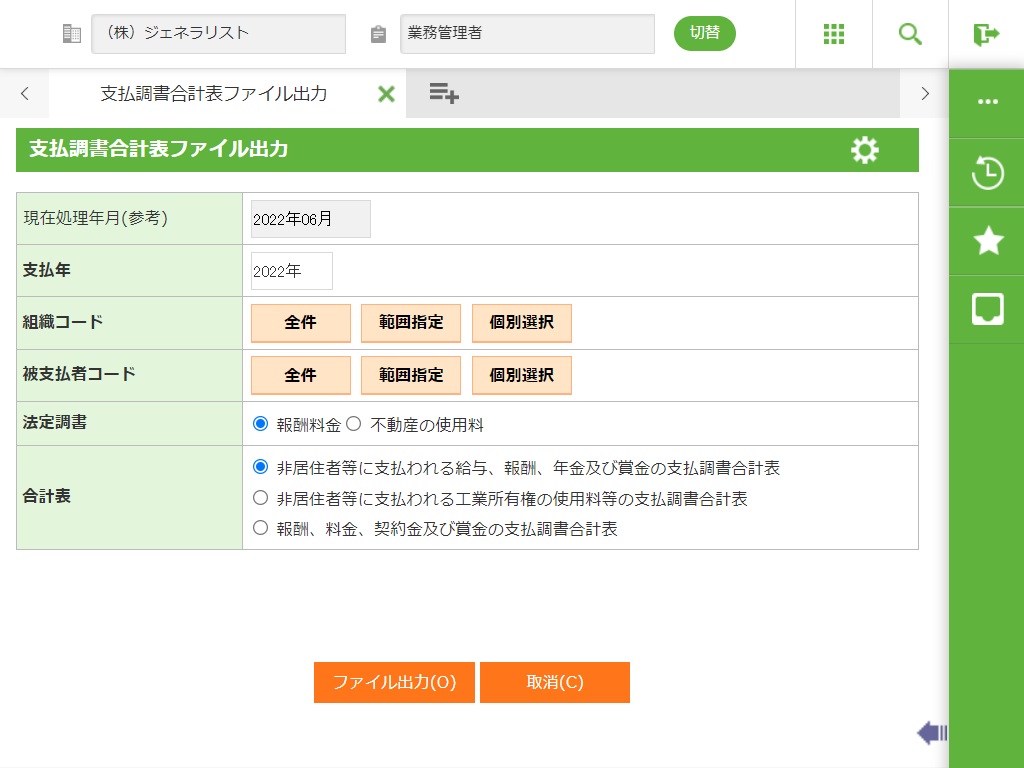Open the history clock icon in sidebar
The height and width of the screenshot is (768, 1024).
coord(987,173)
